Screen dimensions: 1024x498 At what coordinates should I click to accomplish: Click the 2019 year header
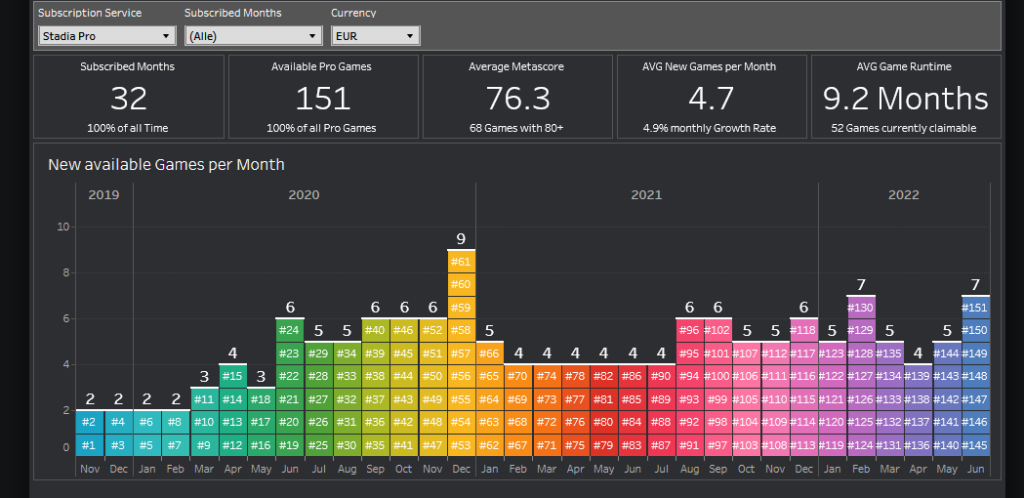[104, 195]
